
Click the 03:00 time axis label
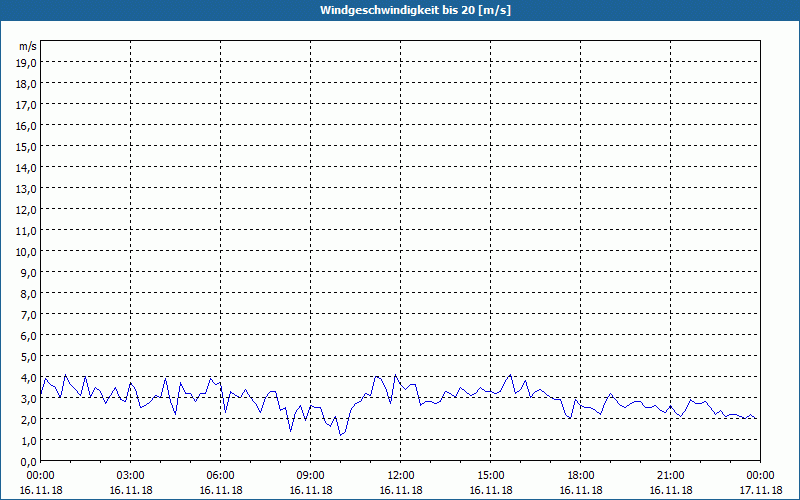[131, 476]
